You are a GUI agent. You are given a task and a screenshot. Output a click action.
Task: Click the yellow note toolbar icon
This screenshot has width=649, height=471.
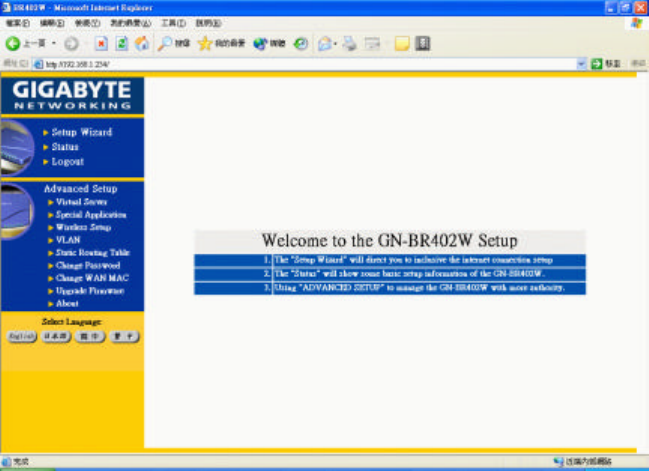click(x=402, y=43)
